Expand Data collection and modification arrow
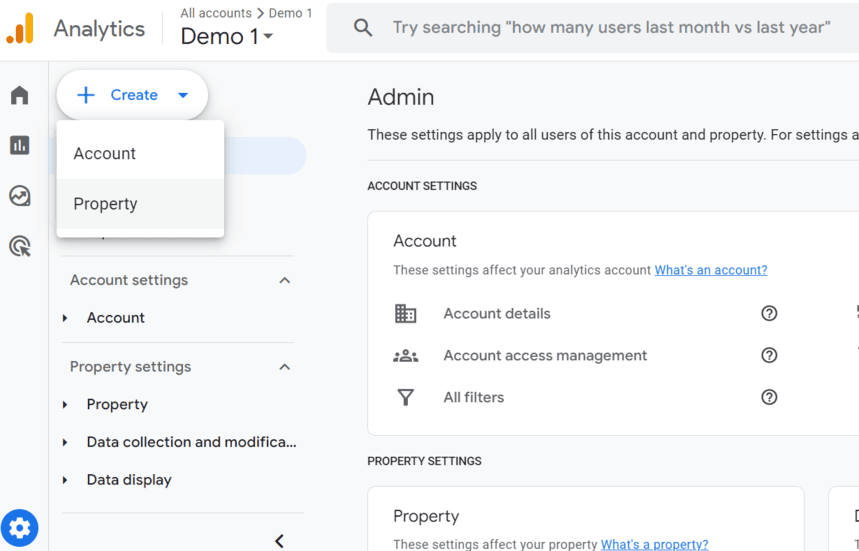 (x=65, y=442)
